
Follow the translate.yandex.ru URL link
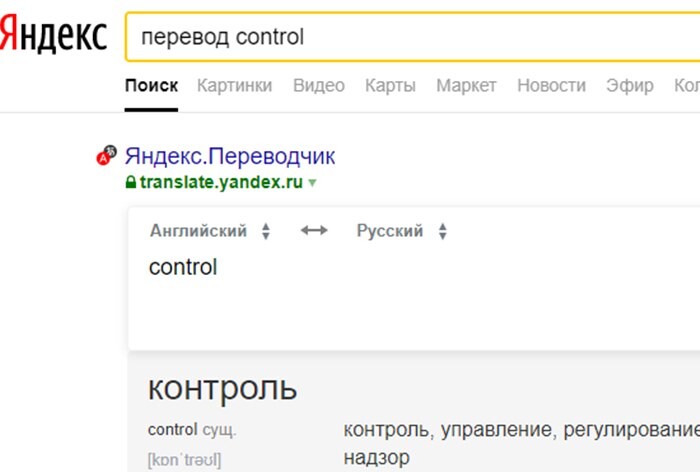click(x=221, y=183)
